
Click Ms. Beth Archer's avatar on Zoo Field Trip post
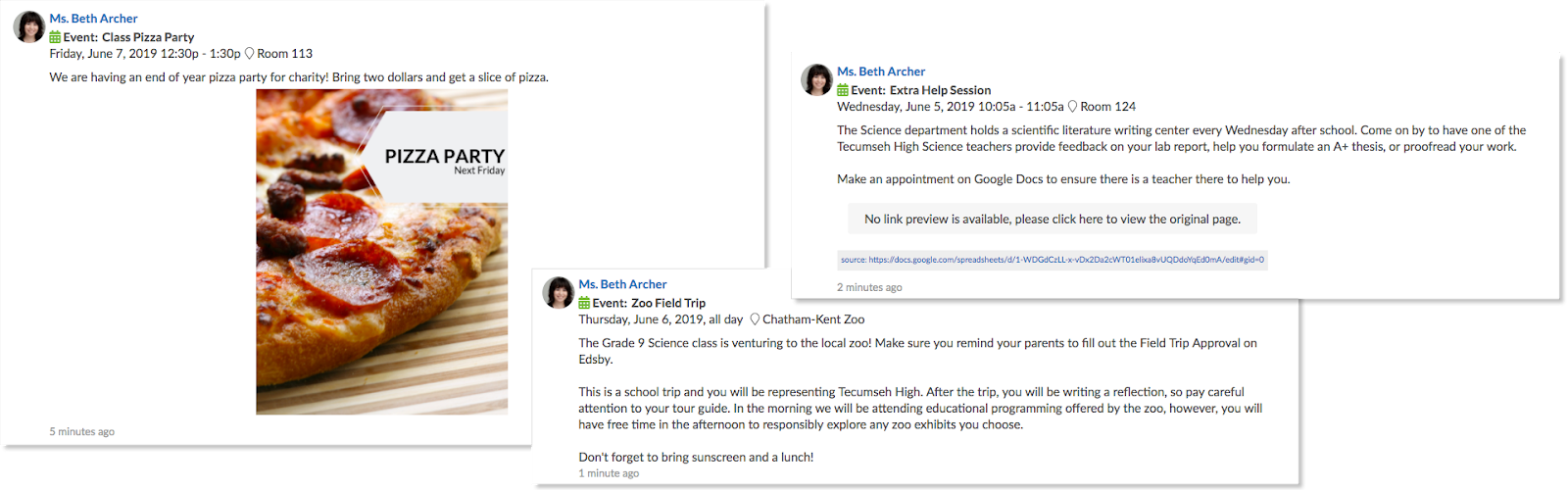click(559, 293)
